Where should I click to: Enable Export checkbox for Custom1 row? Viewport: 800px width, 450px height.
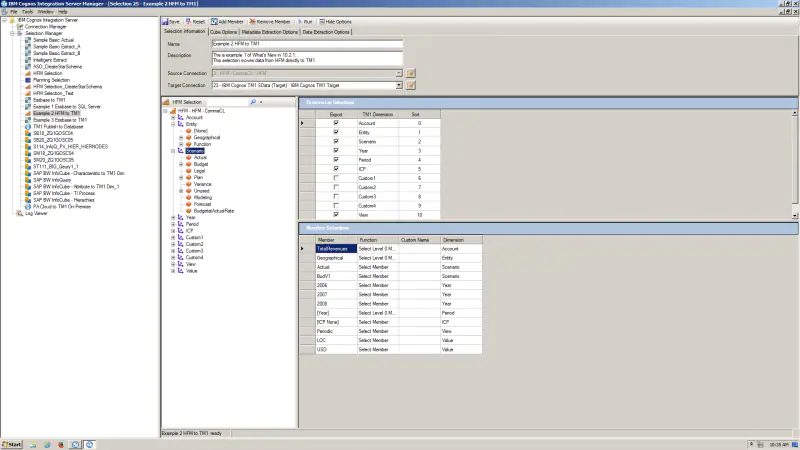click(336, 178)
